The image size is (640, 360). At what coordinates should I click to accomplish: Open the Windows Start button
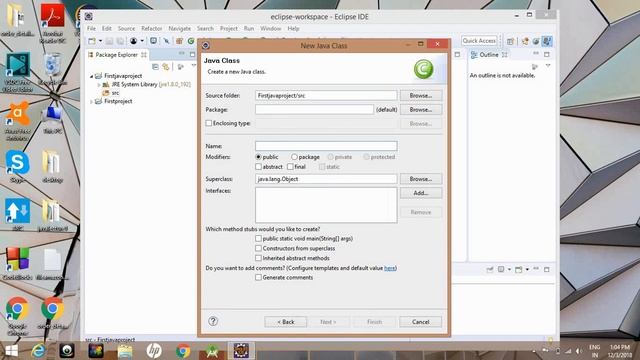(11, 351)
